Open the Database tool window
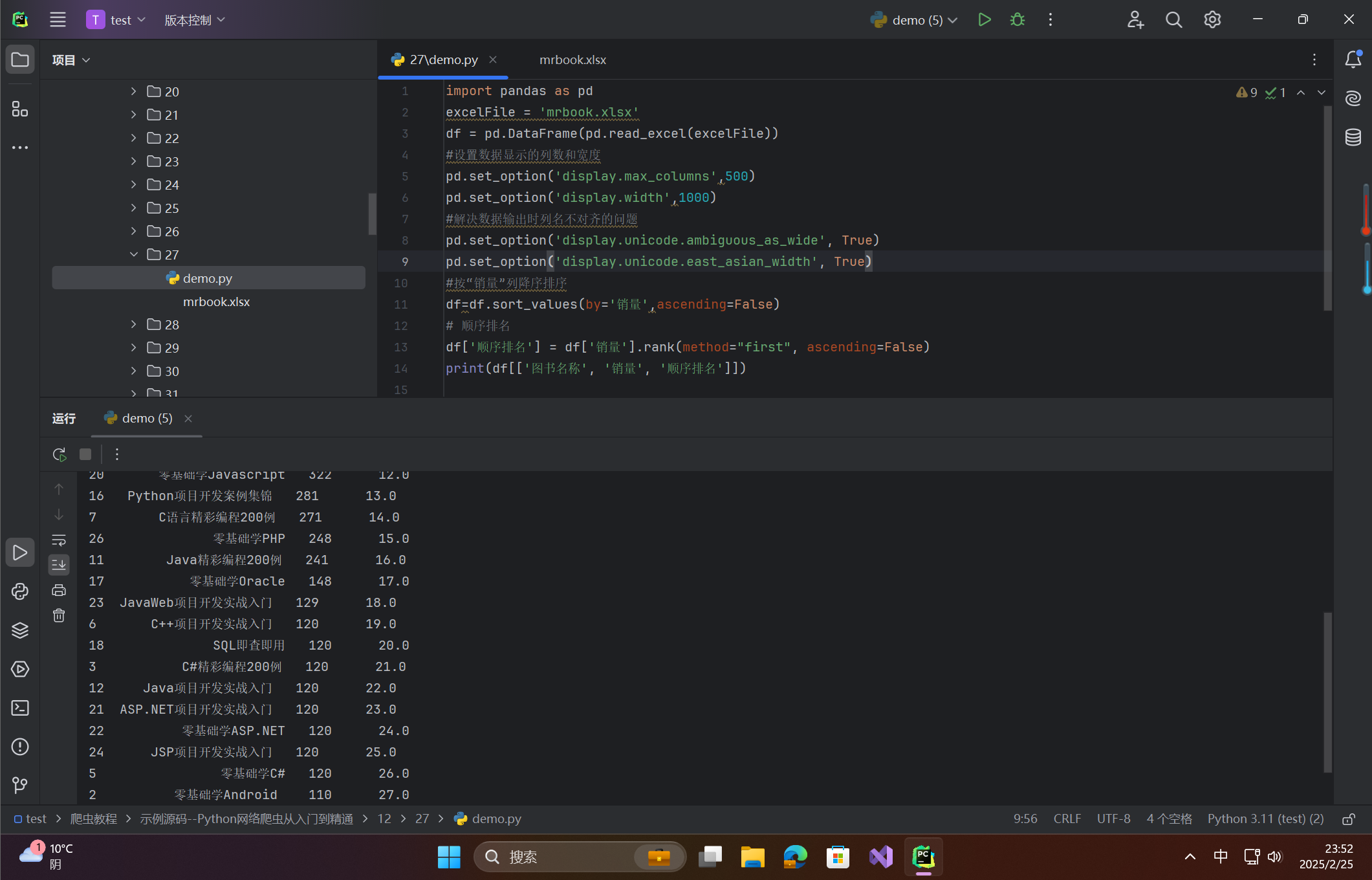 pos(1353,137)
